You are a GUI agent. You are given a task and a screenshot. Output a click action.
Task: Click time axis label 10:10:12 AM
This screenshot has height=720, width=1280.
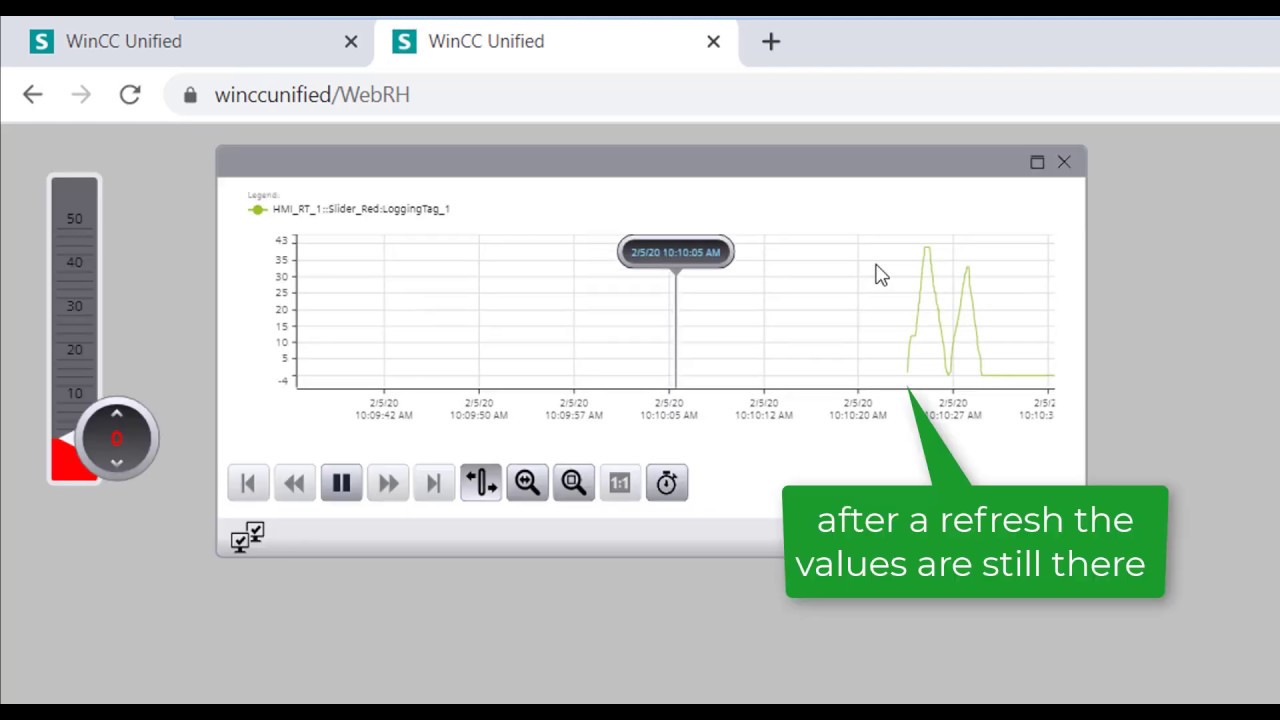764,409
